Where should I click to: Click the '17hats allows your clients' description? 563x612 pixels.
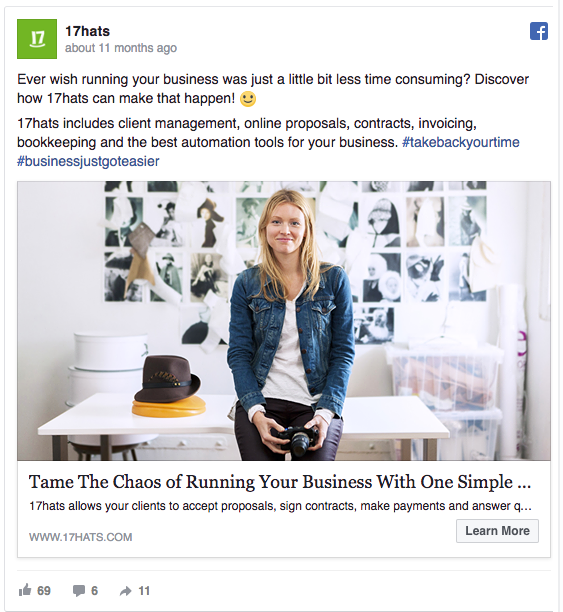point(280,506)
